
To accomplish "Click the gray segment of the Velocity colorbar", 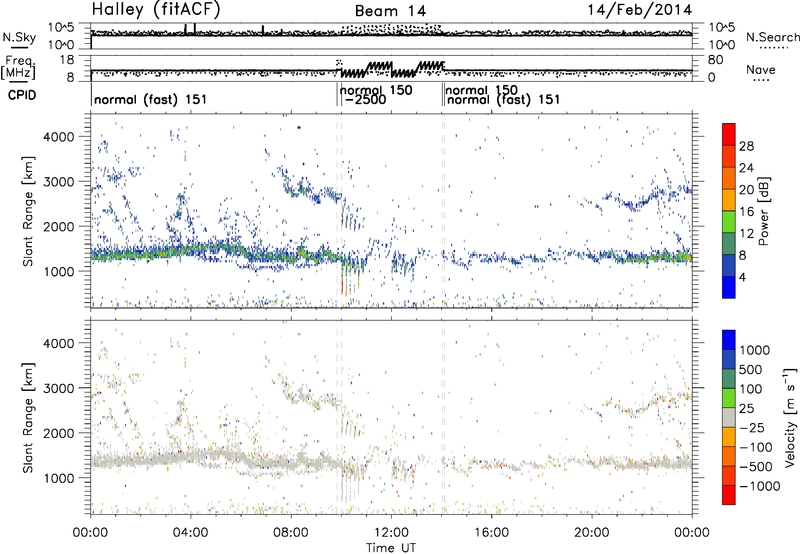I will point(729,417).
